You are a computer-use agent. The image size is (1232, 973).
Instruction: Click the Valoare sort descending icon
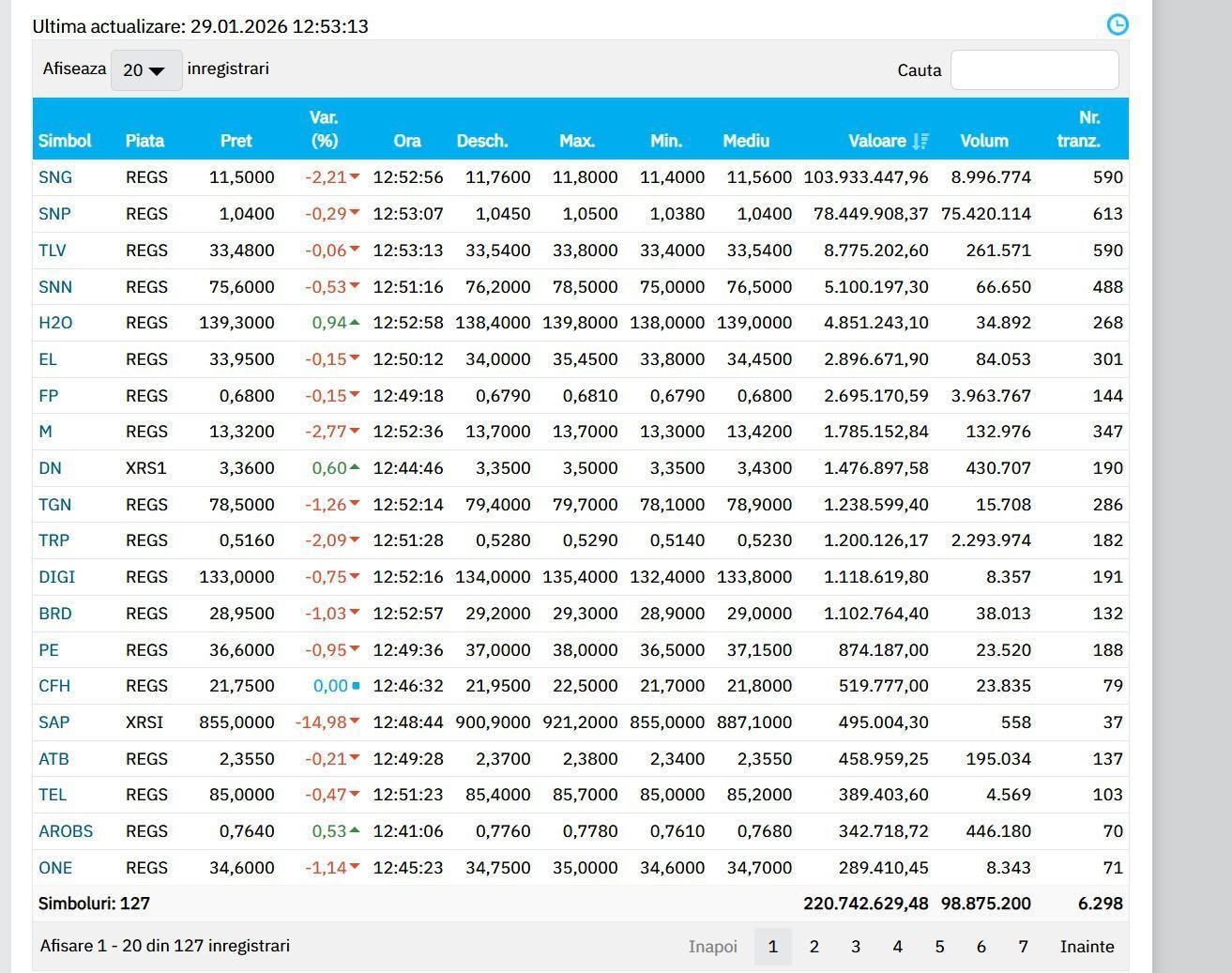coord(920,141)
